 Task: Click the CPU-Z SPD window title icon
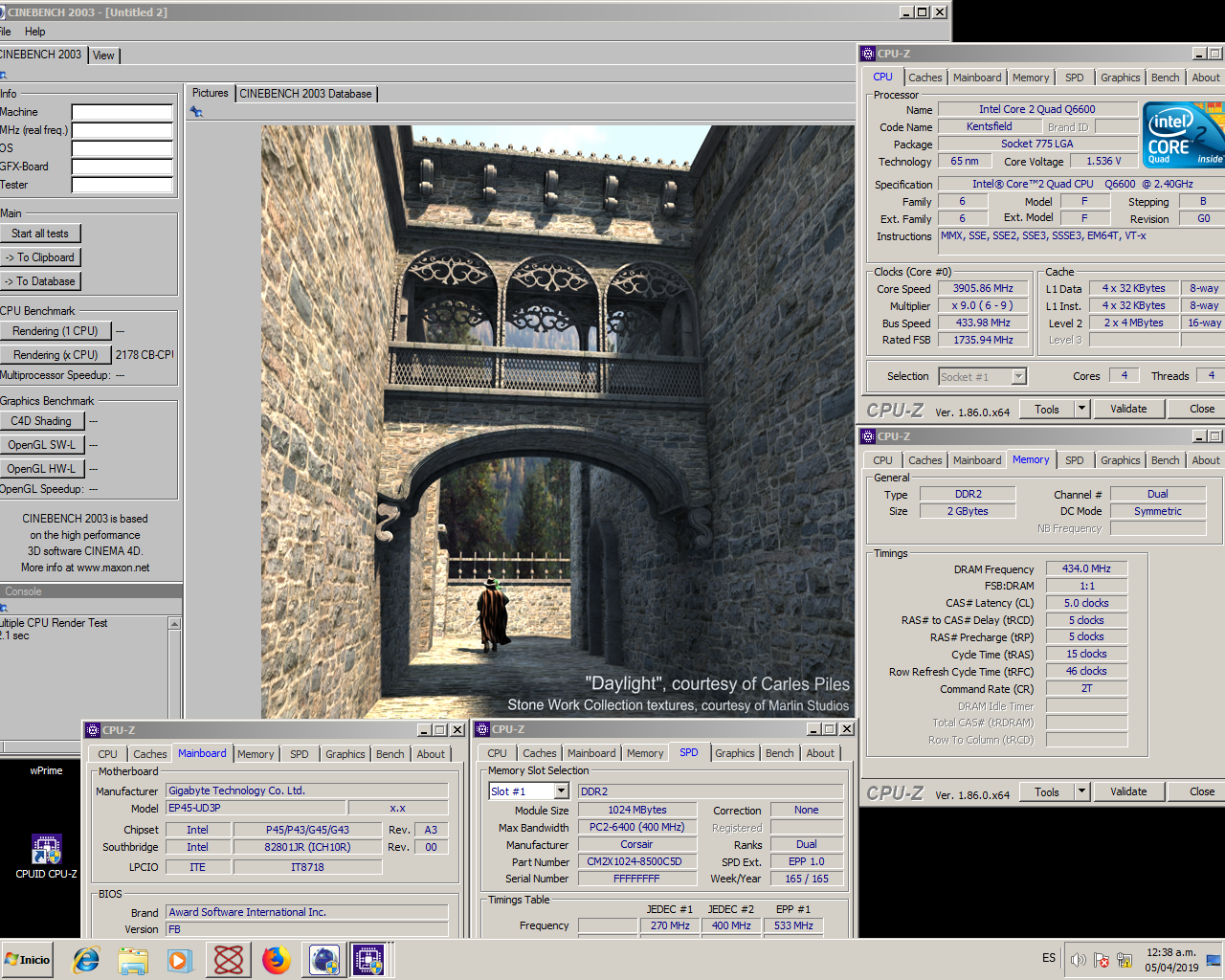(x=482, y=729)
